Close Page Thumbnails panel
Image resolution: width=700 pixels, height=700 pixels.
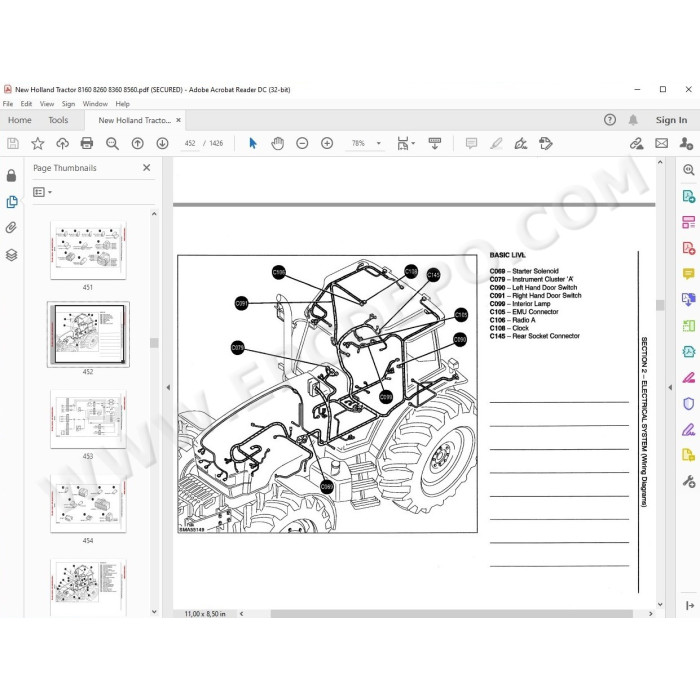146,167
